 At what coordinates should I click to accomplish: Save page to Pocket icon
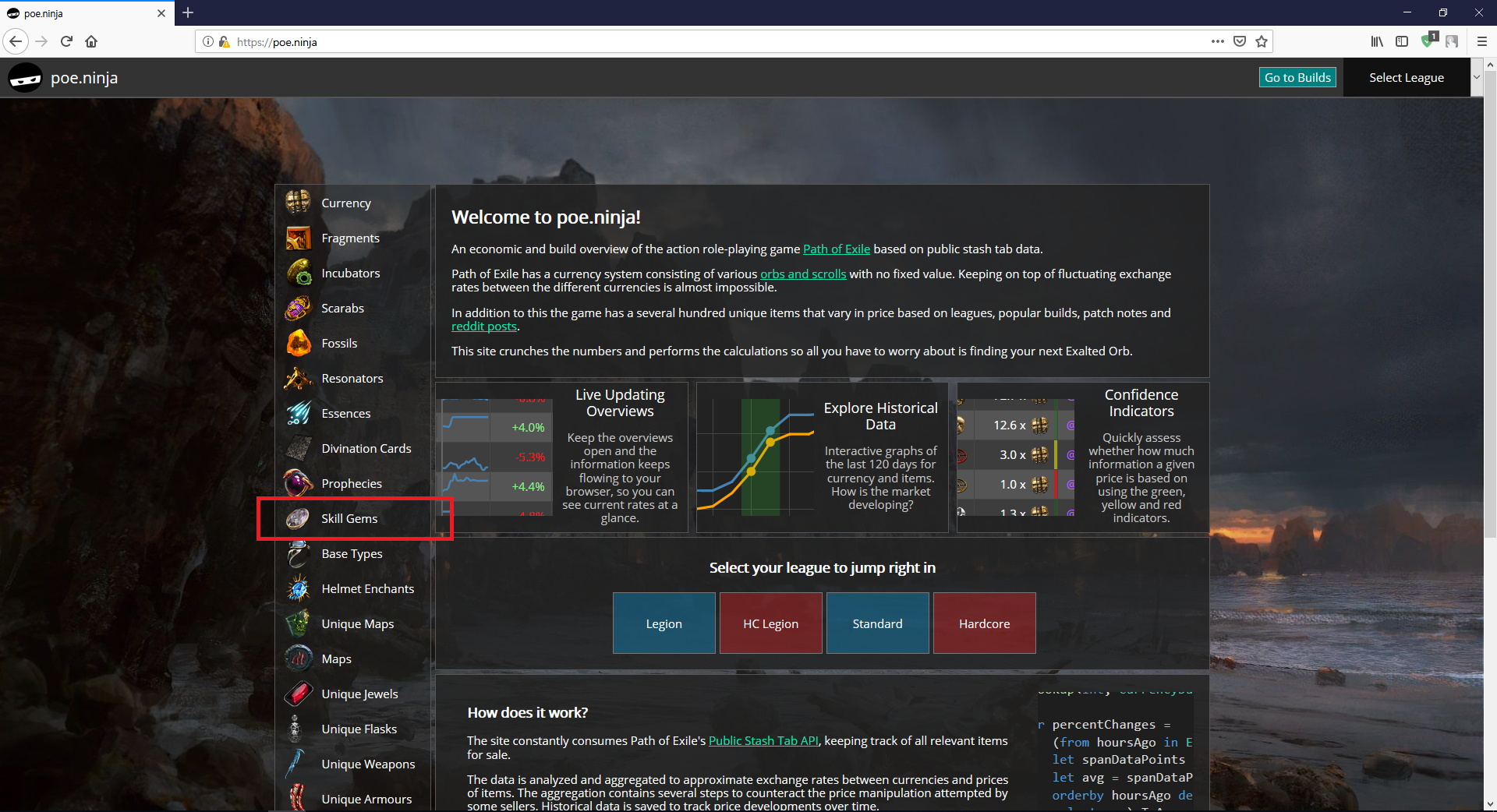(1240, 41)
